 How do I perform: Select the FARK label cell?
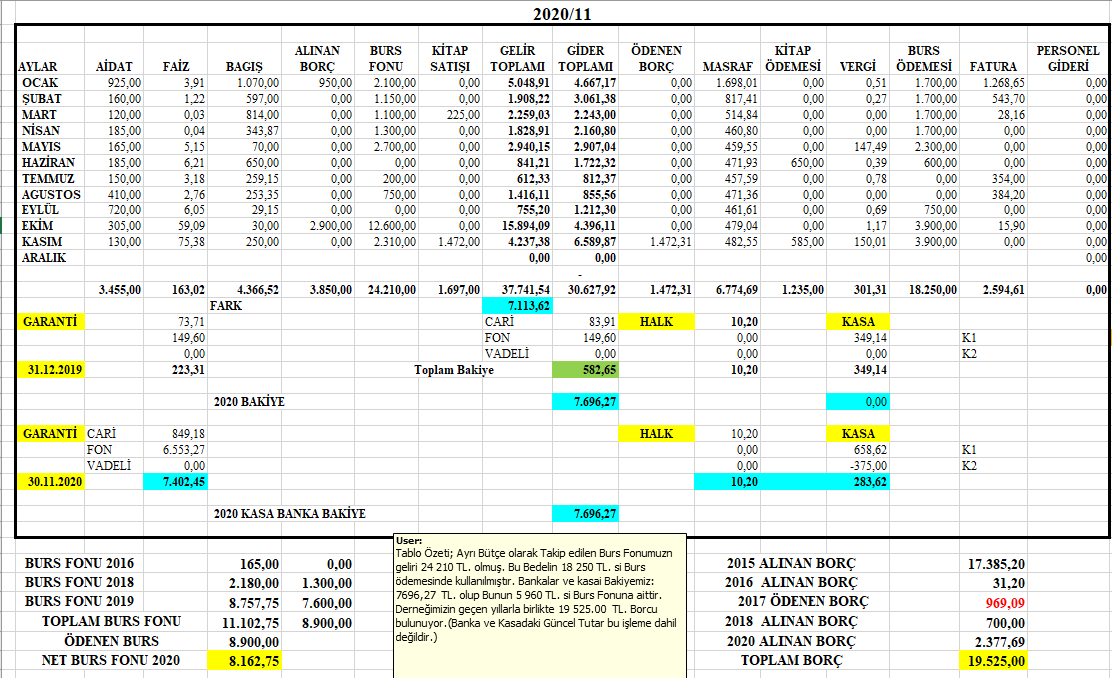coord(226,306)
